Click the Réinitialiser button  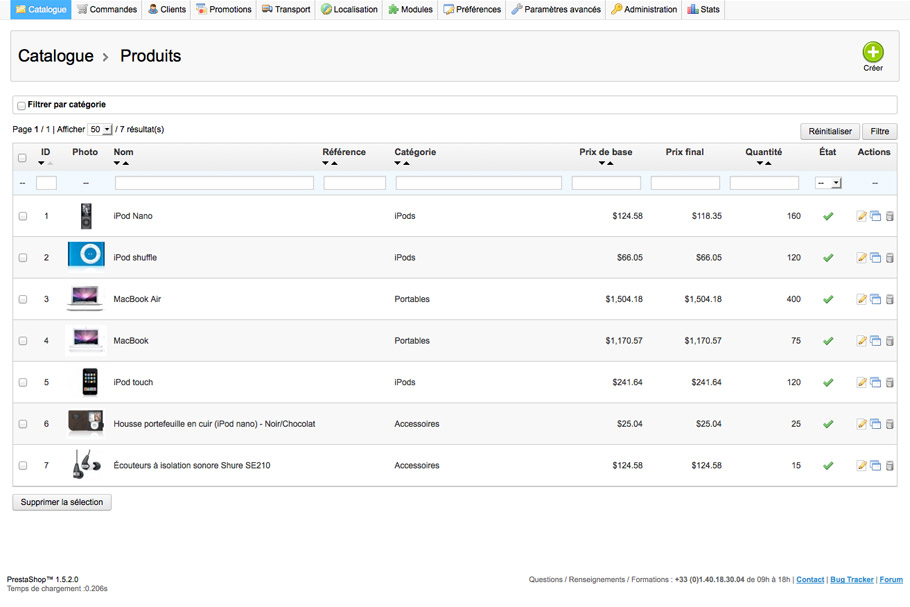coord(830,131)
